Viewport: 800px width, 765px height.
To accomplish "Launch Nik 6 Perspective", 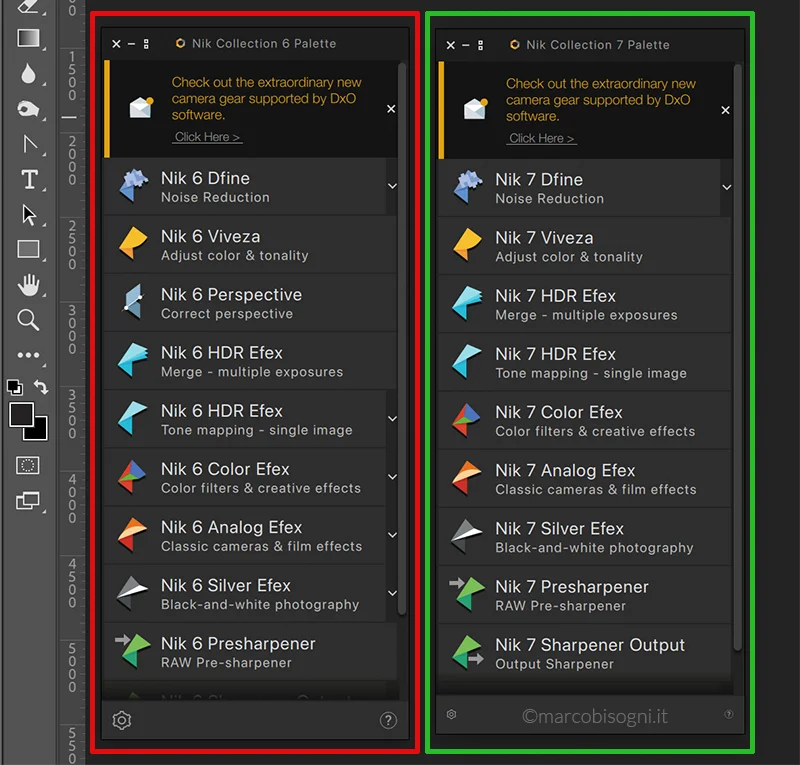I will click(250, 303).
